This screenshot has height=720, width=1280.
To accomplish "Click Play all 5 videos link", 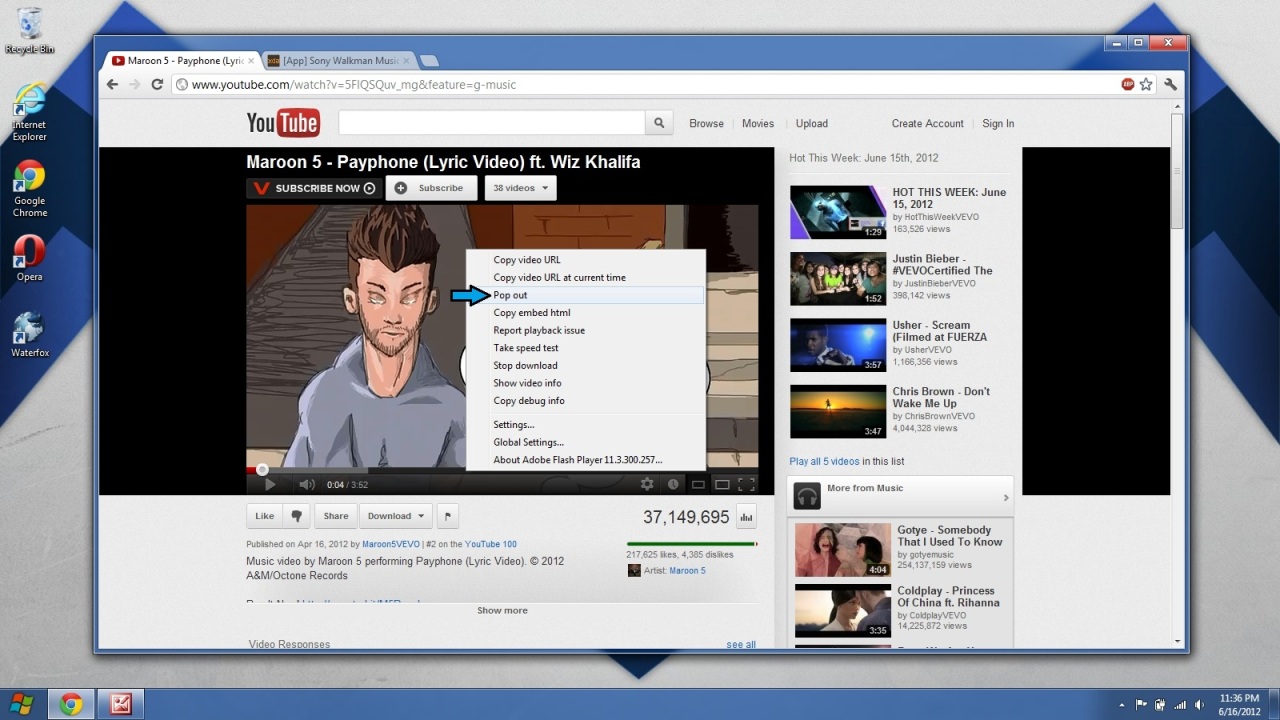I will [x=824, y=462].
